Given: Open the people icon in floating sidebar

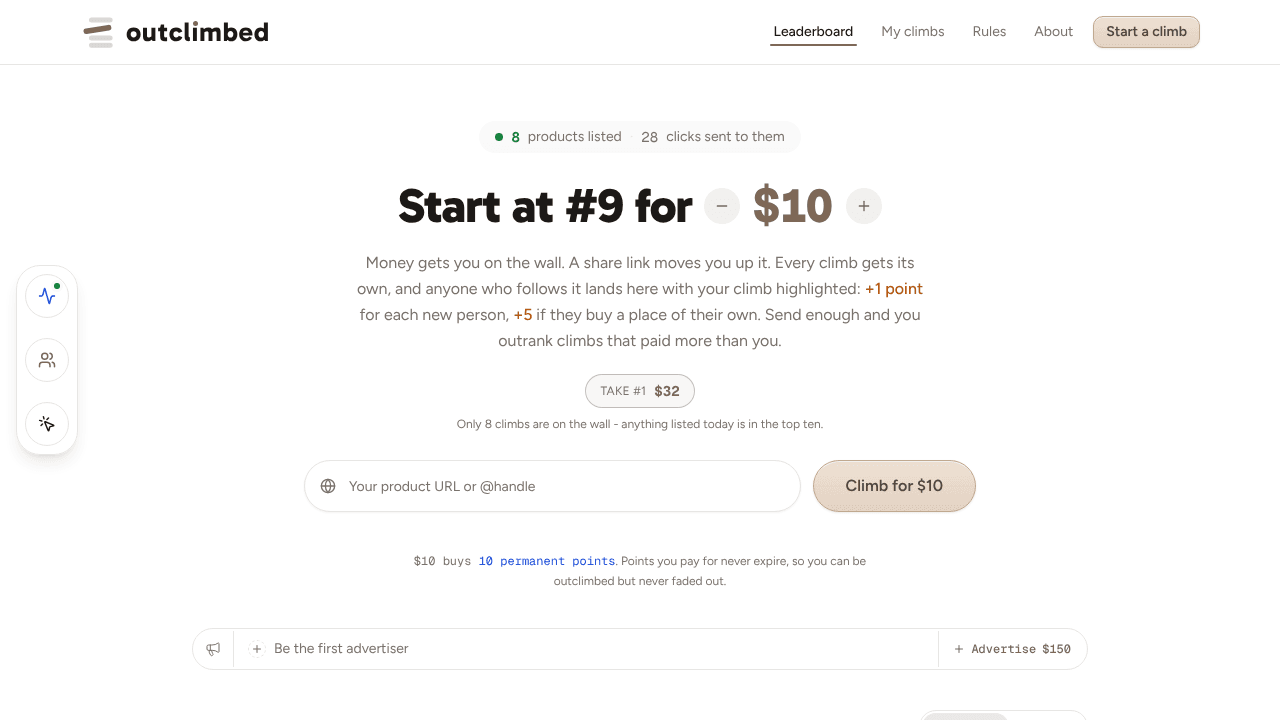Looking at the screenshot, I should pyautogui.click(x=47, y=360).
